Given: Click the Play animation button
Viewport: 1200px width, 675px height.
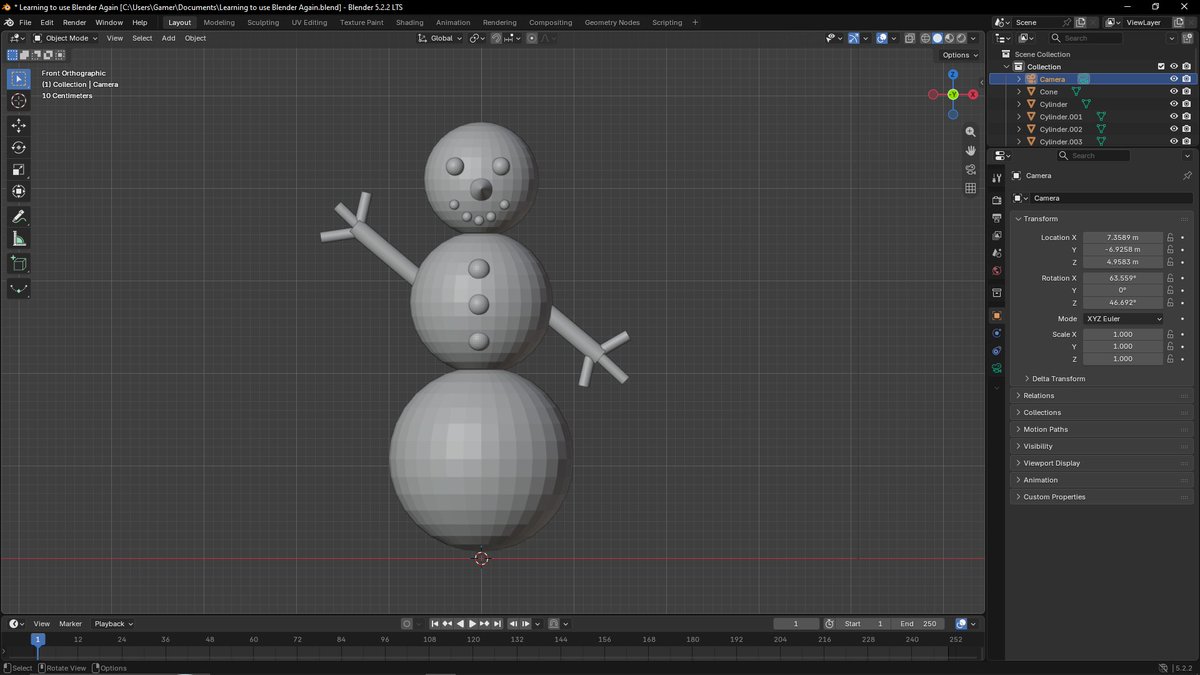Looking at the screenshot, I should (472, 624).
